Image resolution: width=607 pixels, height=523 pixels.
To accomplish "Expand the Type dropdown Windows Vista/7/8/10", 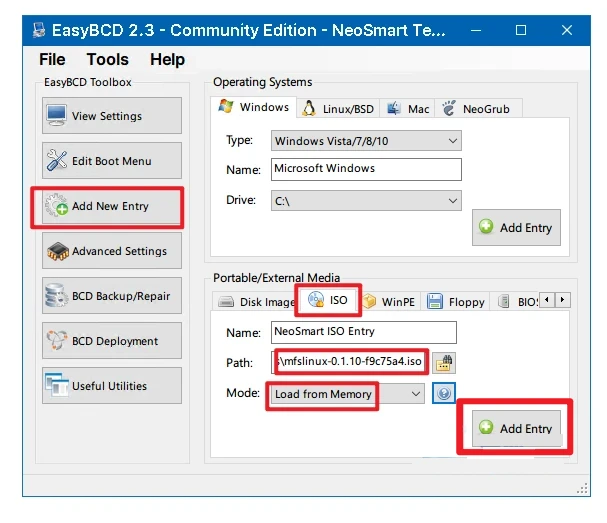I will pyautogui.click(x=366, y=141).
